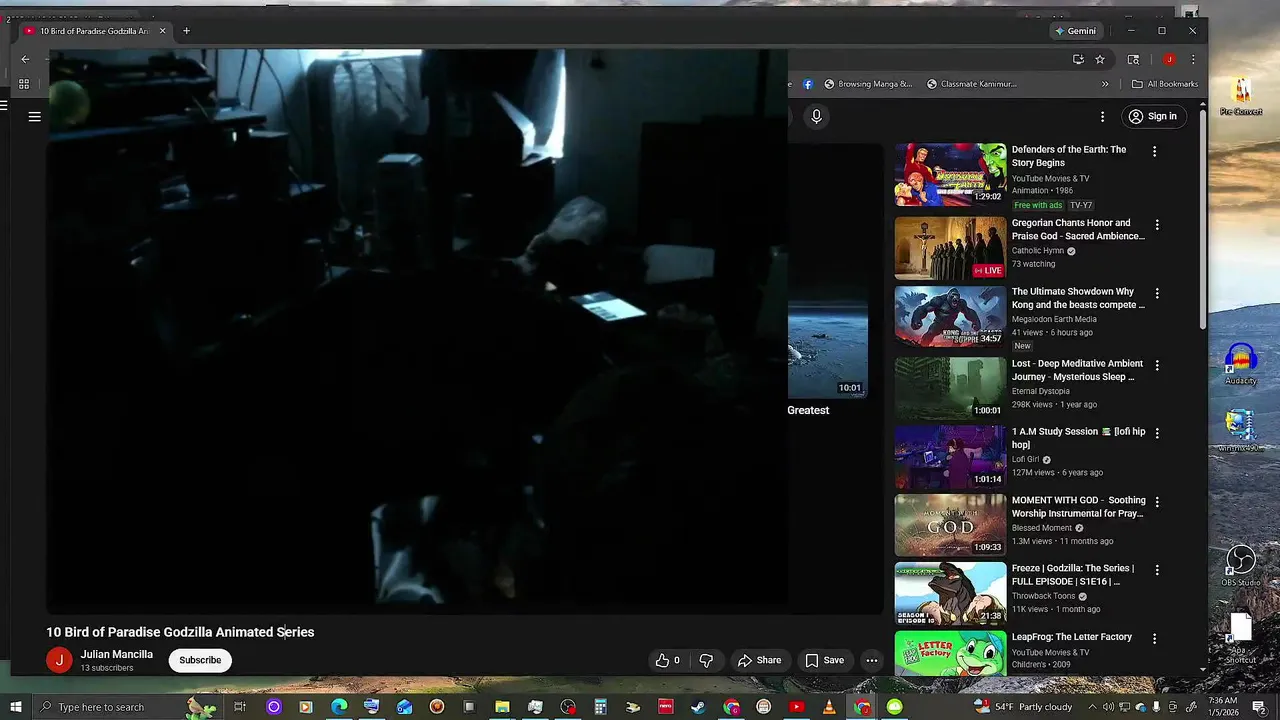This screenshot has height=720, width=1280.
Task: Open options for Freeze Godzilla episode
Action: (1157, 570)
